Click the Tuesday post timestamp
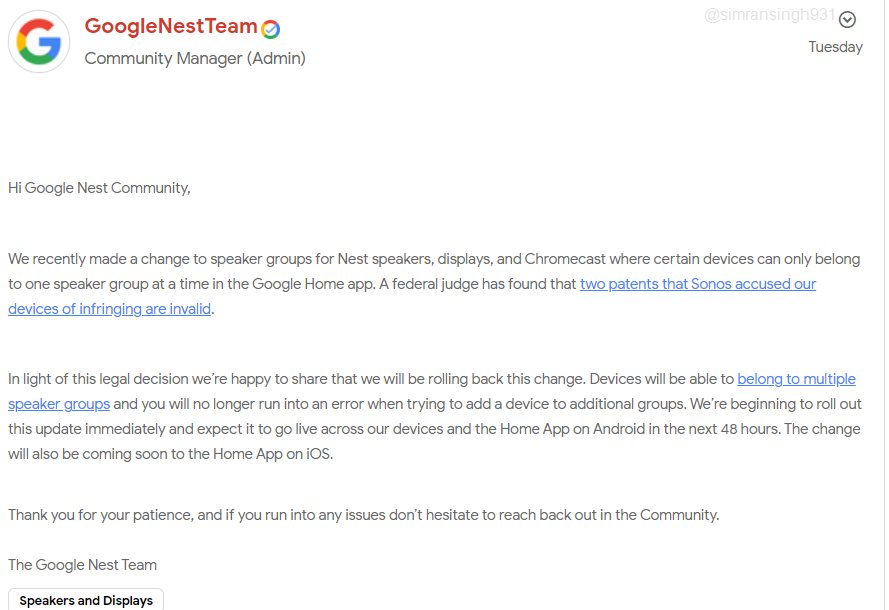Viewport: 889px width, 610px height. [x=835, y=47]
